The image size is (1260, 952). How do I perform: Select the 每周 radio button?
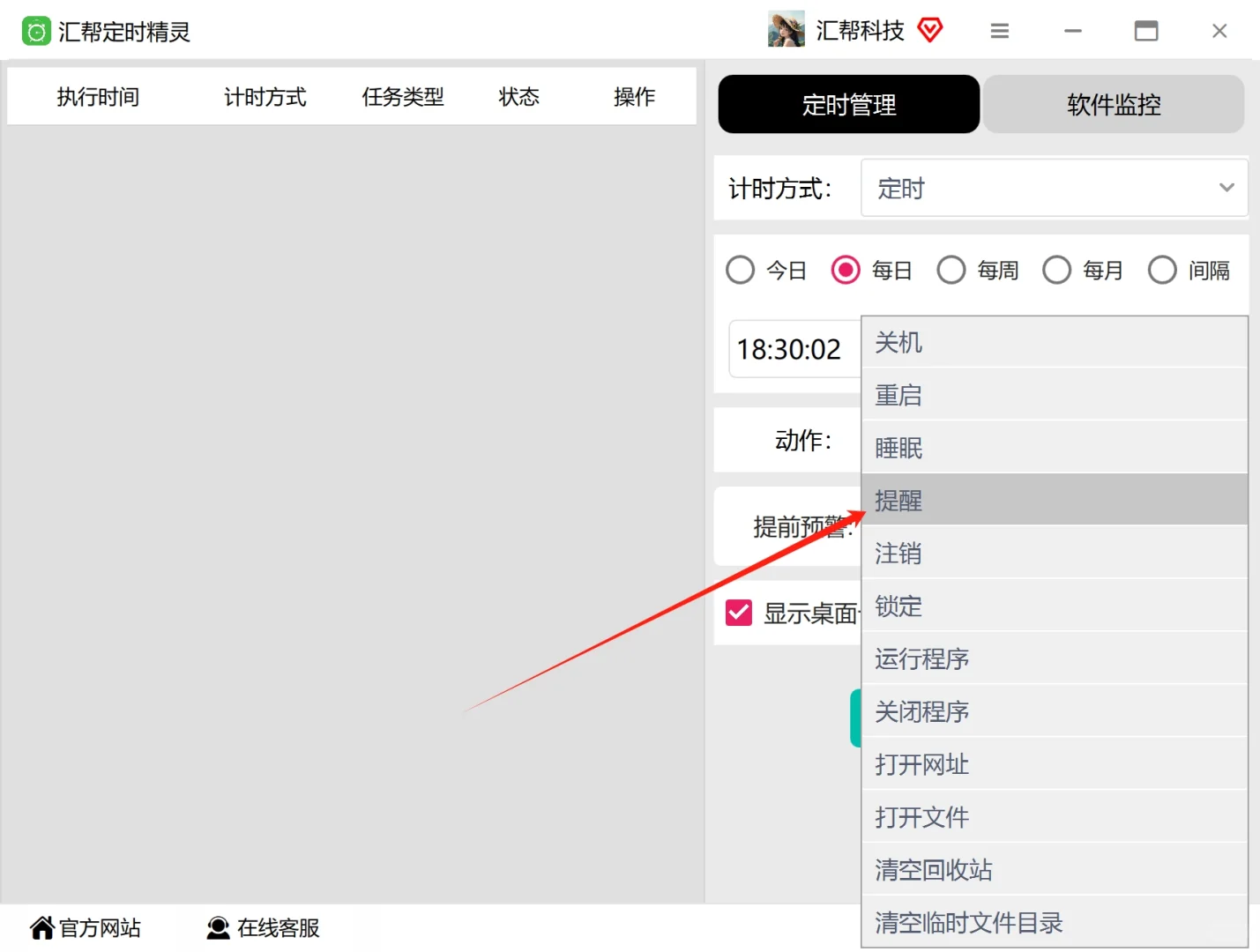click(x=951, y=270)
